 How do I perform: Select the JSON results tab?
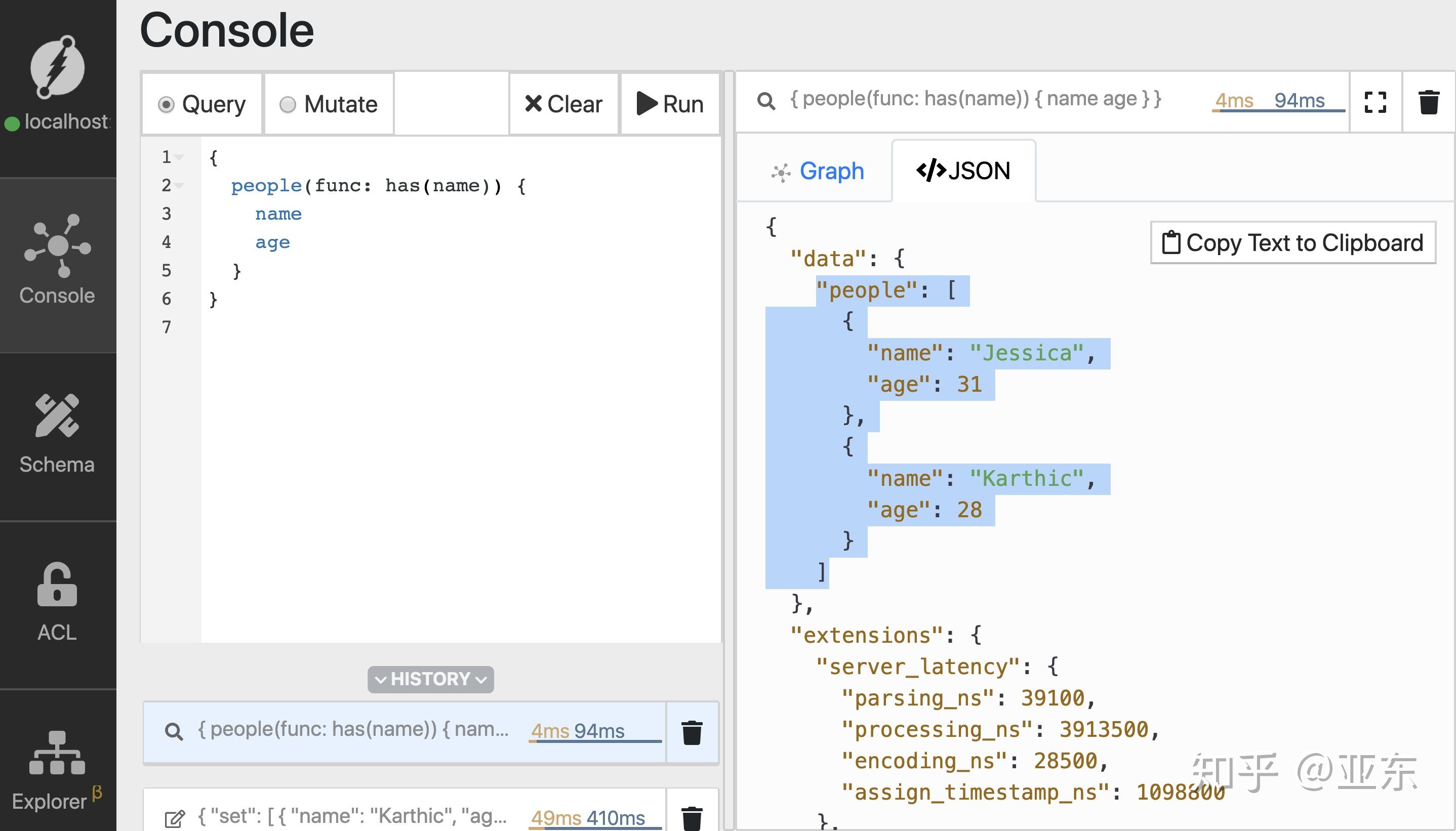pos(963,171)
